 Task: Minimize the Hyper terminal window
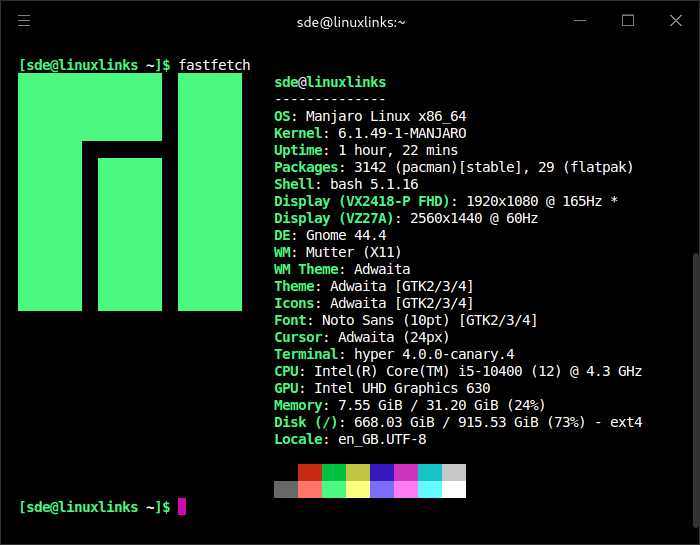tap(580, 21)
